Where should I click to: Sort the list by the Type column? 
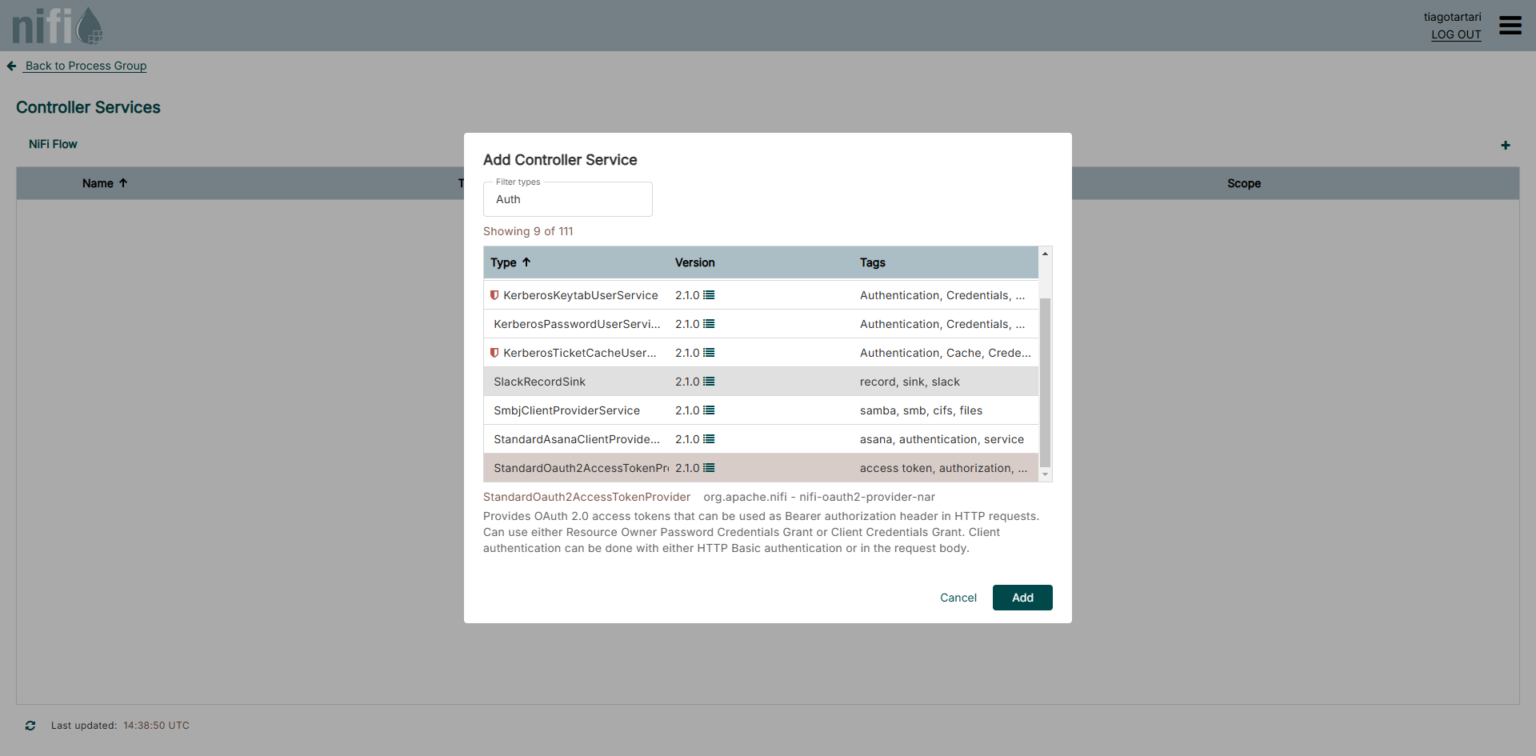point(505,262)
